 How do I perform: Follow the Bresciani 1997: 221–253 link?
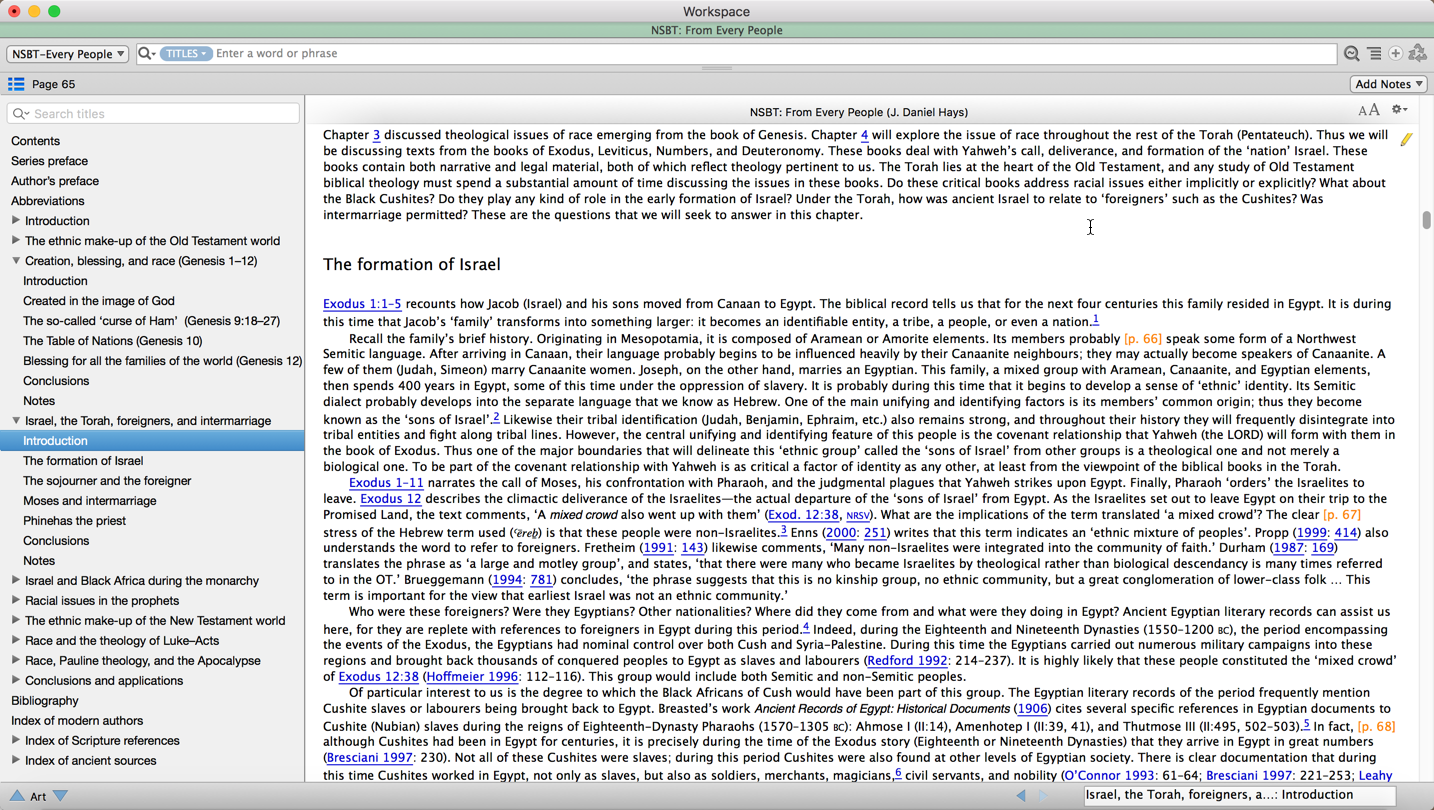(x=1279, y=776)
